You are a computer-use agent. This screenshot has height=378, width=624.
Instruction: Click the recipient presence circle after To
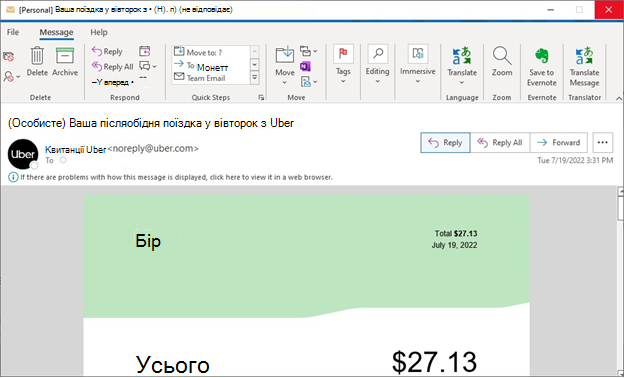click(63, 160)
